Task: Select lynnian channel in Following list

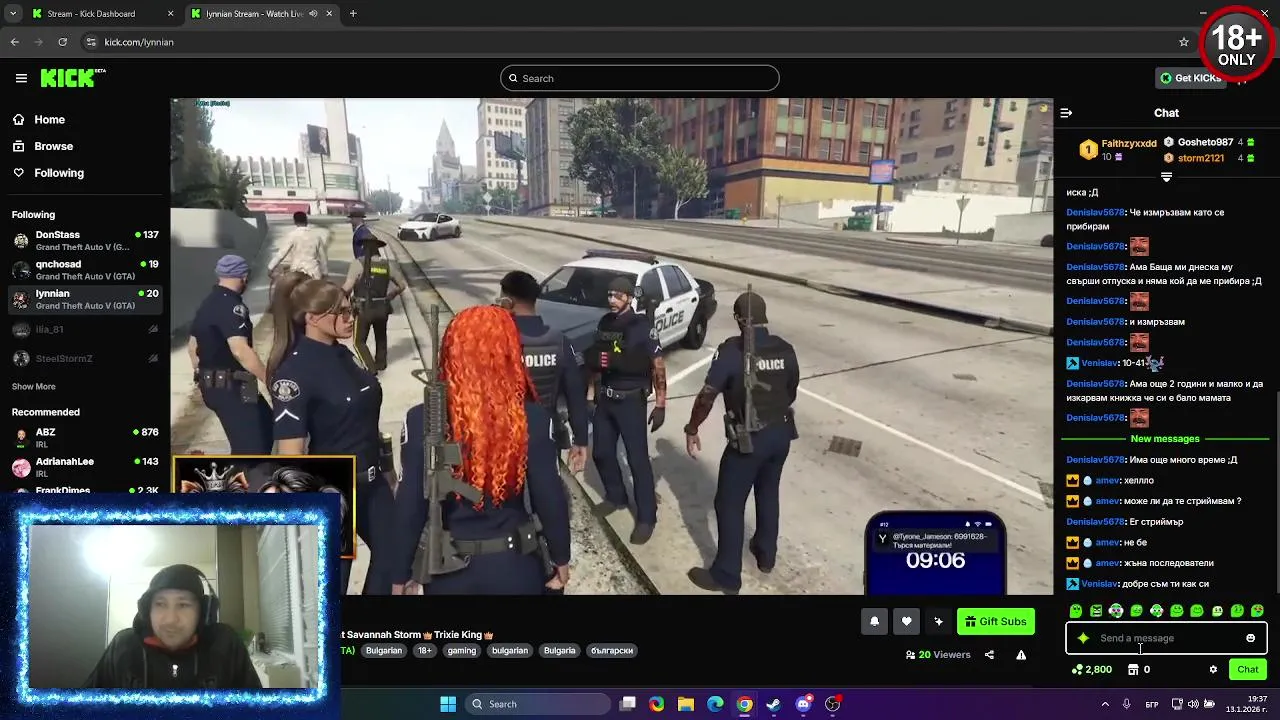Action: pyautogui.click(x=85, y=299)
